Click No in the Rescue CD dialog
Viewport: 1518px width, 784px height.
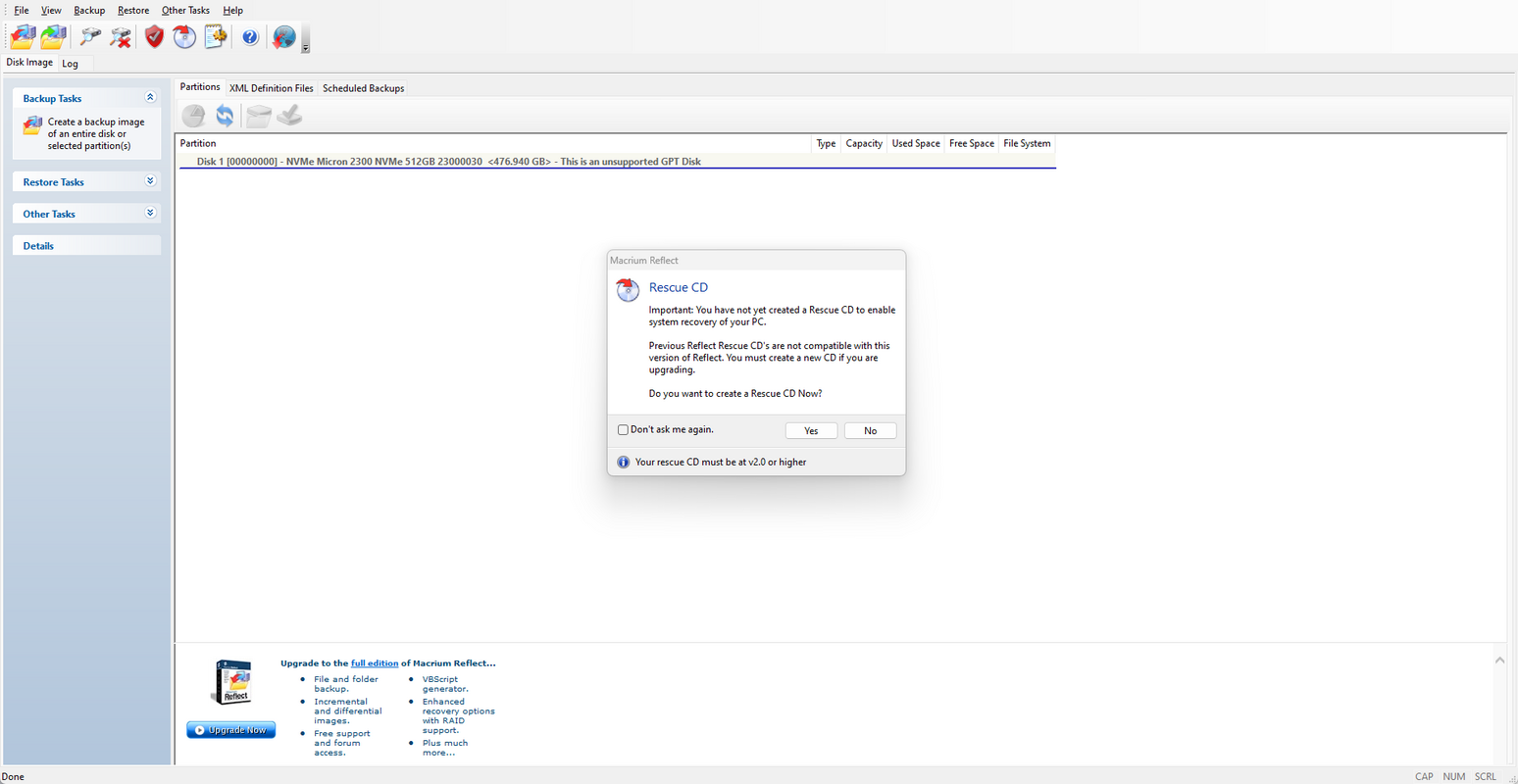coord(870,431)
